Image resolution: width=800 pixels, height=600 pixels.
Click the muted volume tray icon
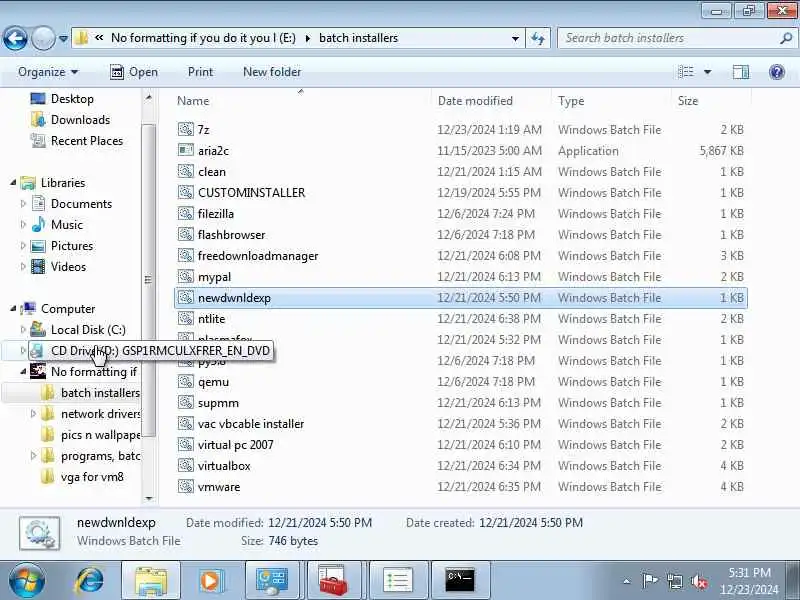pos(699,581)
